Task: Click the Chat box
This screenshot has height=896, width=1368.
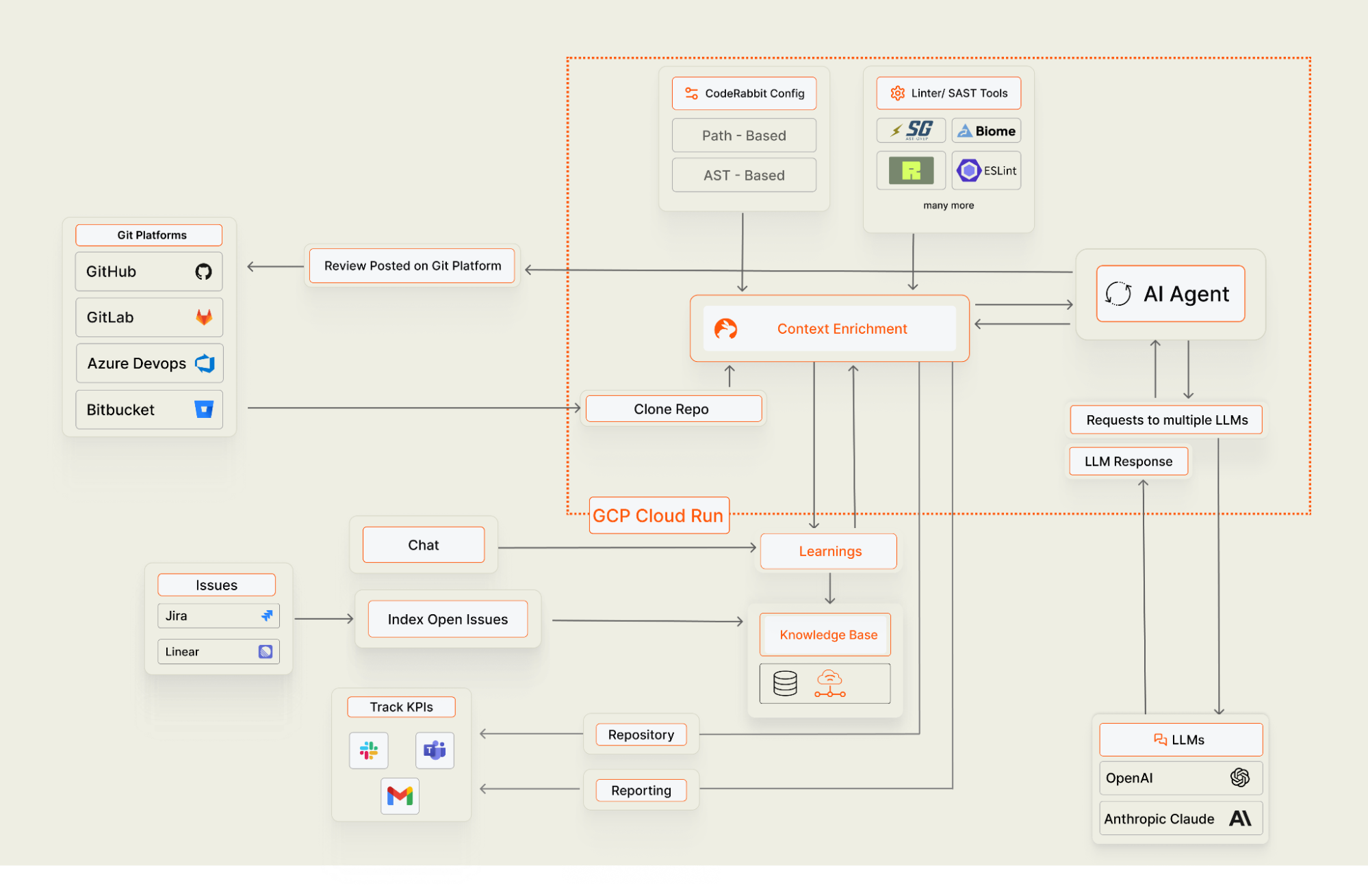Action: [424, 545]
